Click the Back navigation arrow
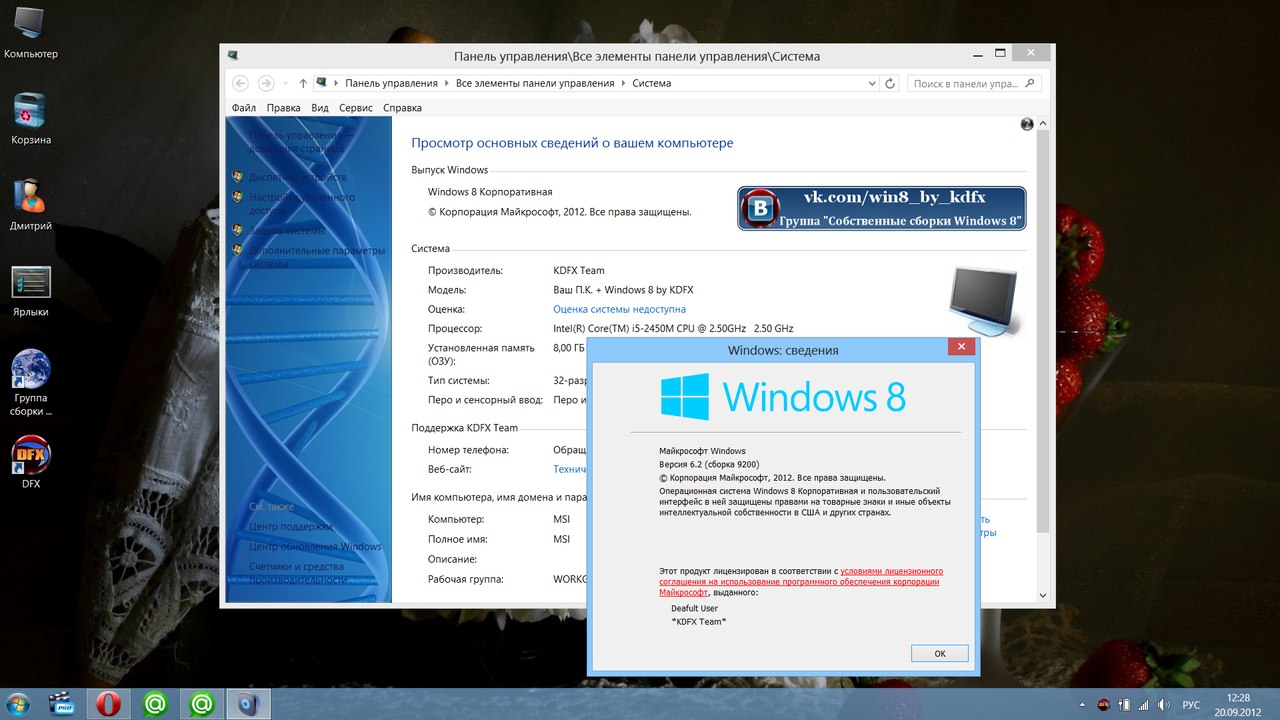Viewport: 1280px width, 720px height. 240,84
